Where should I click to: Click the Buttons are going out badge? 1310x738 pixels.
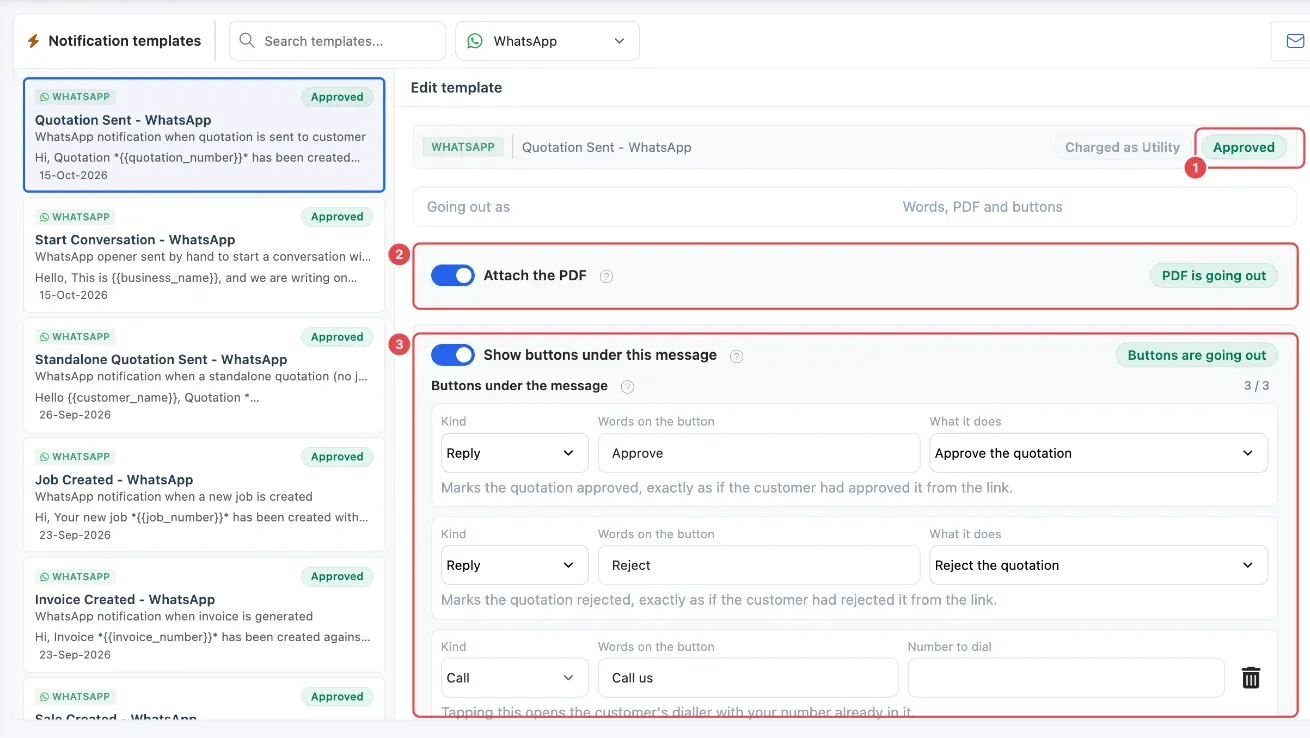[x=1197, y=355]
